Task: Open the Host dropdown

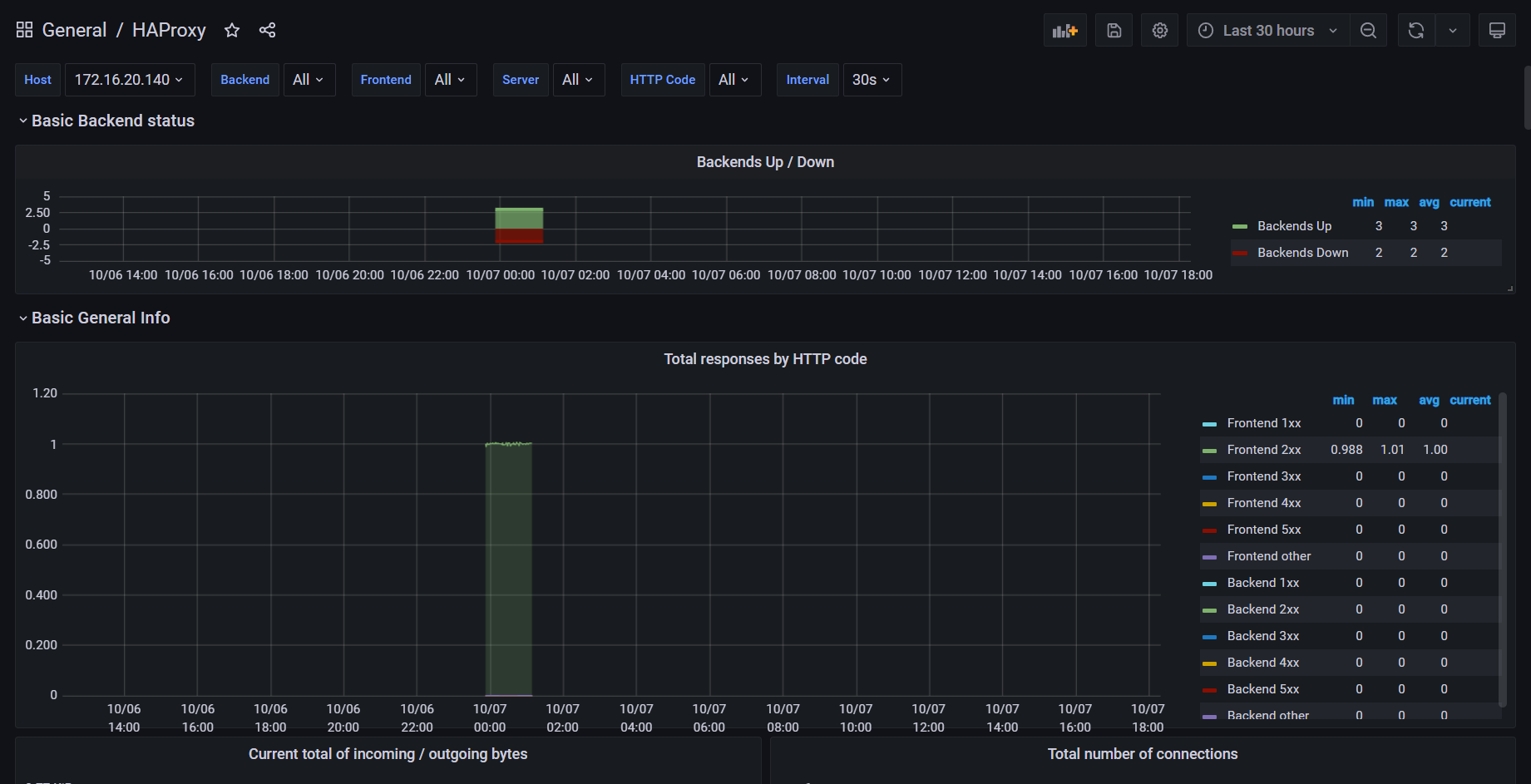Action: click(129, 79)
